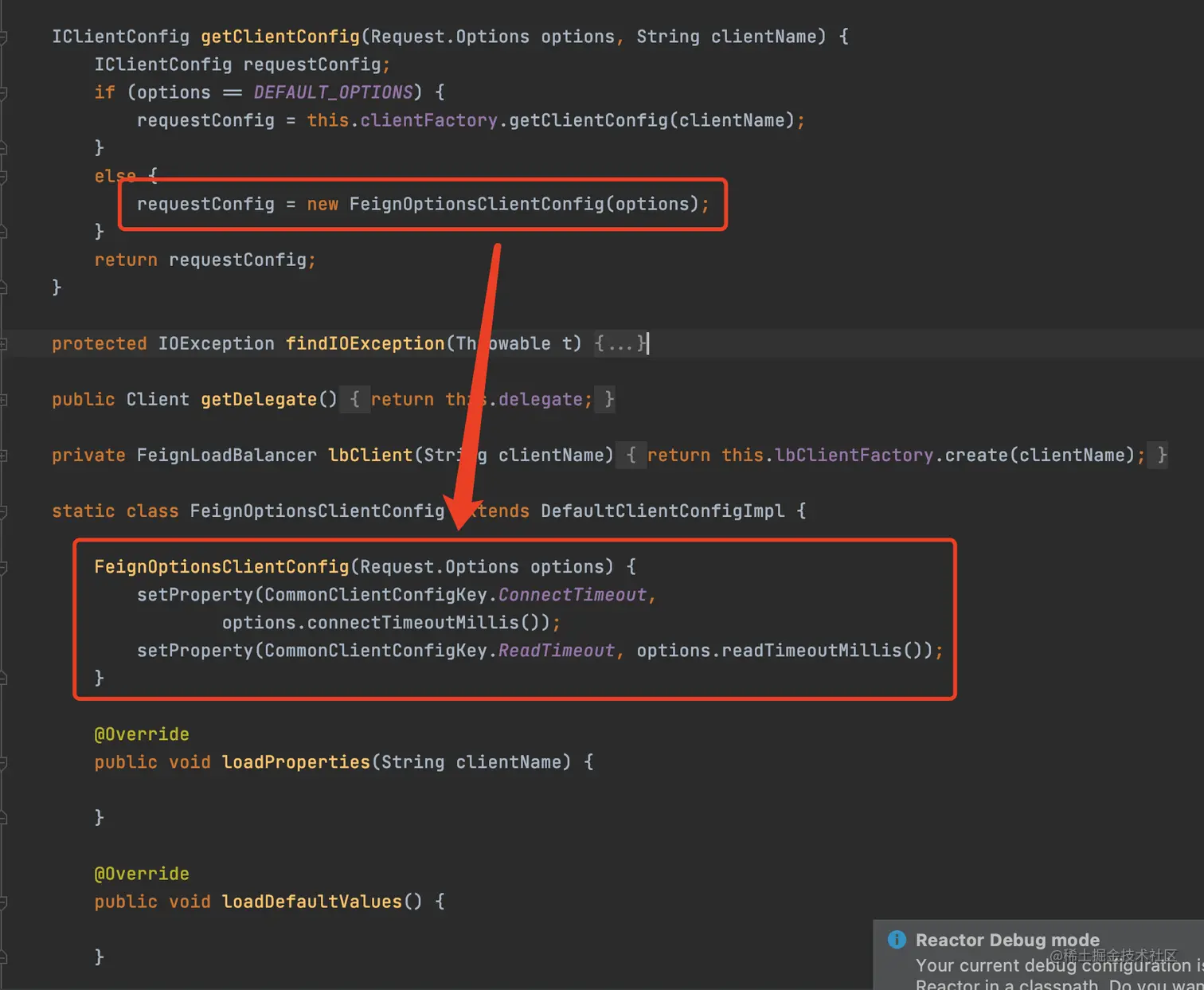Open the Reactor Debug mode notification title
The image size is (1204, 990).
click(1007, 940)
